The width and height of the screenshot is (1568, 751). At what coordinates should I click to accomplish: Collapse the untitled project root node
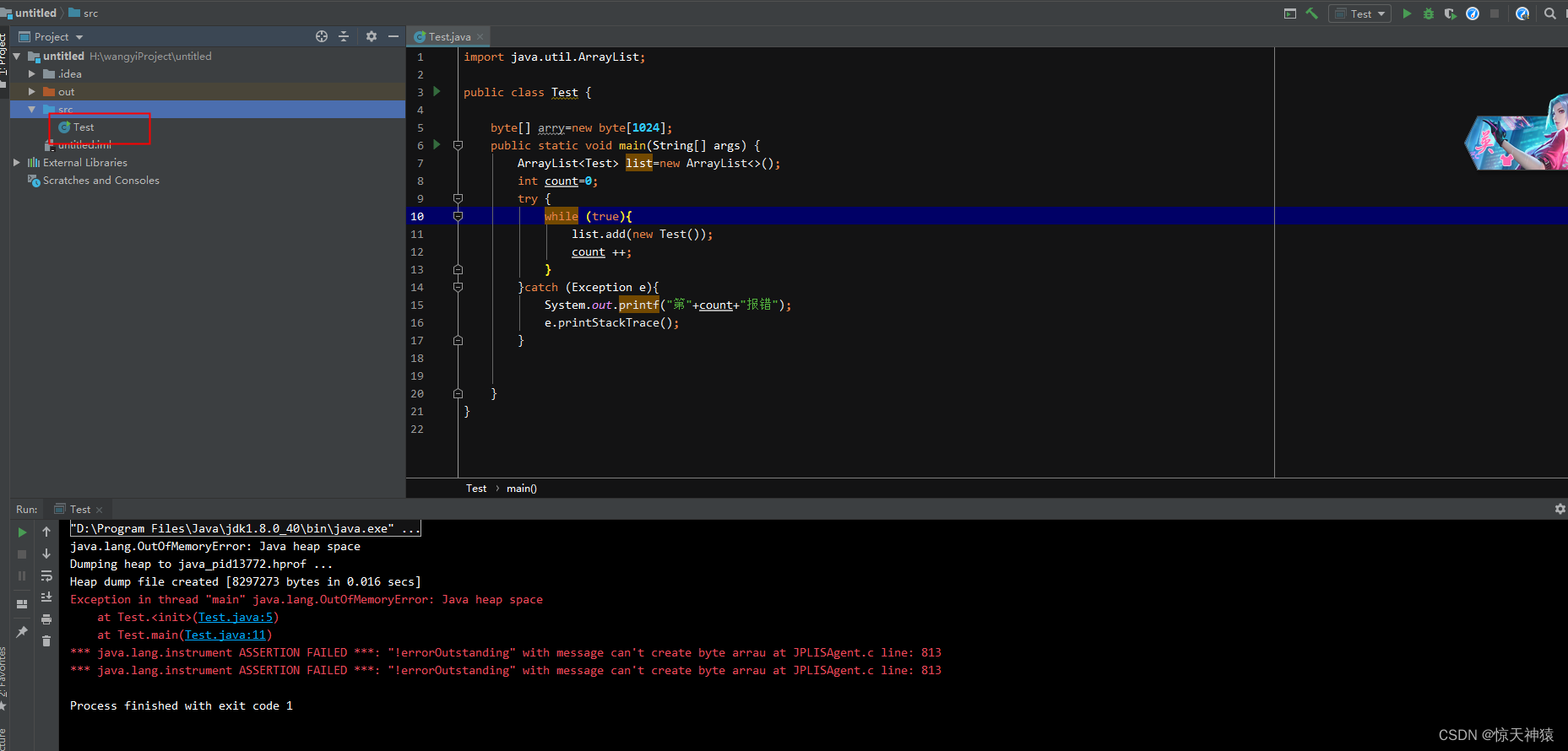click(x=17, y=57)
